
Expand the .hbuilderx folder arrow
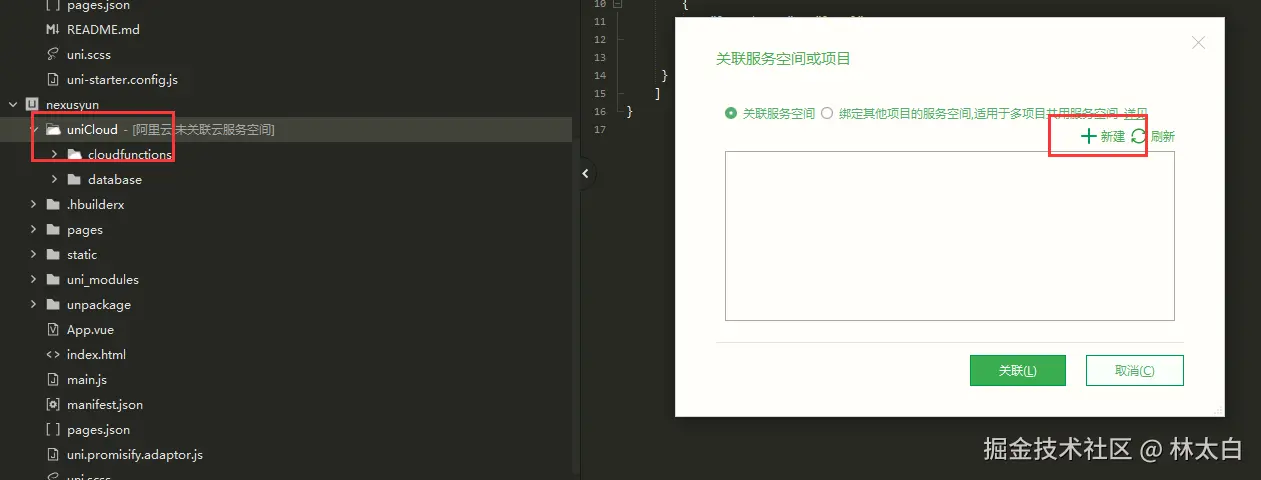click(x=34, y=204)
